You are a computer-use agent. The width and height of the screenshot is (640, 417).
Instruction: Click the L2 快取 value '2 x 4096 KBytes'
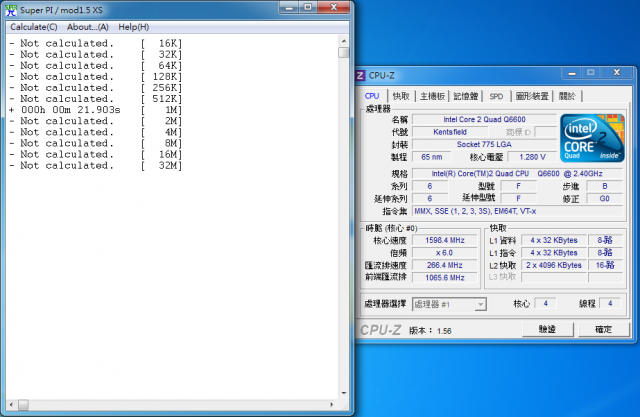click(554, 265)
